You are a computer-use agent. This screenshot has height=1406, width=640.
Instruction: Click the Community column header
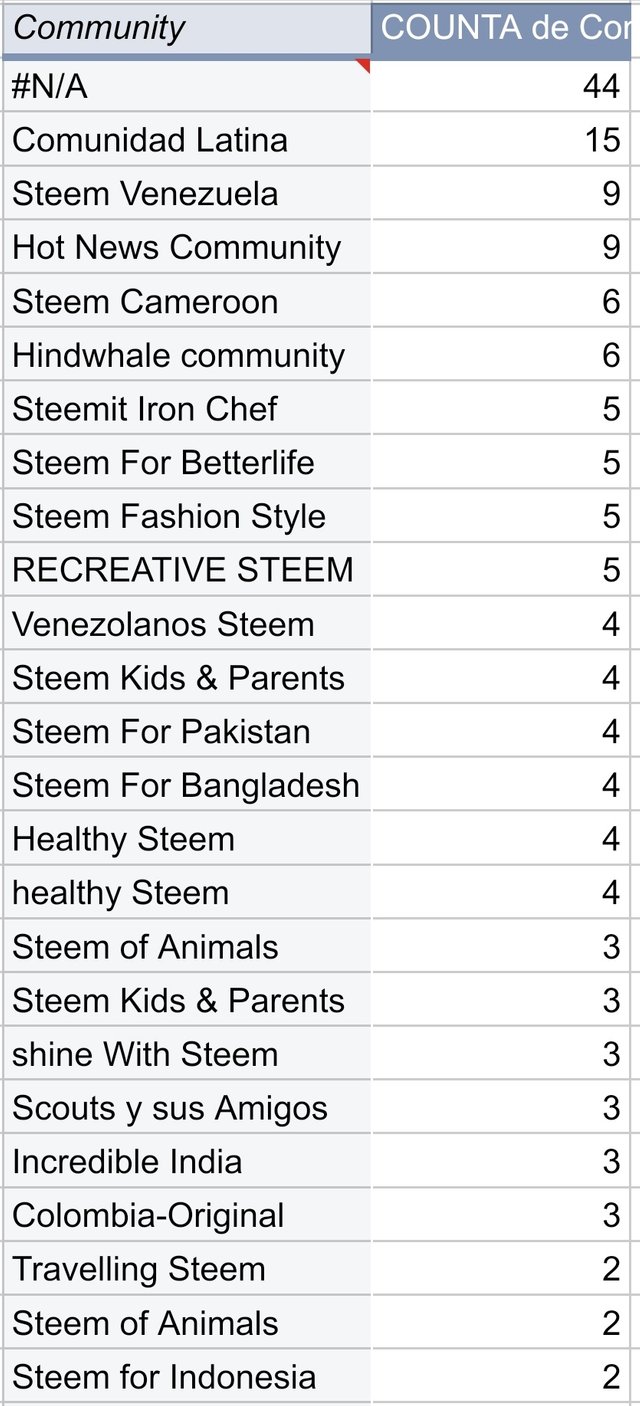(x=186, y=28)
